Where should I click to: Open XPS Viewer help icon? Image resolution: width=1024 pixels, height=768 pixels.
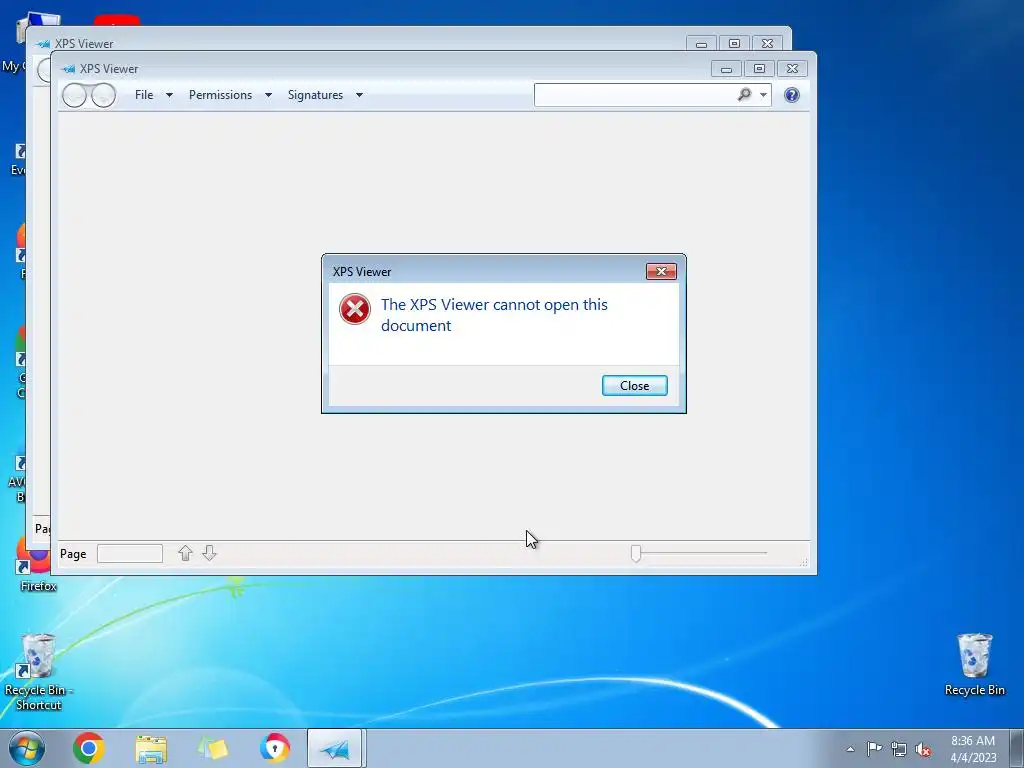tap(792, 95)
